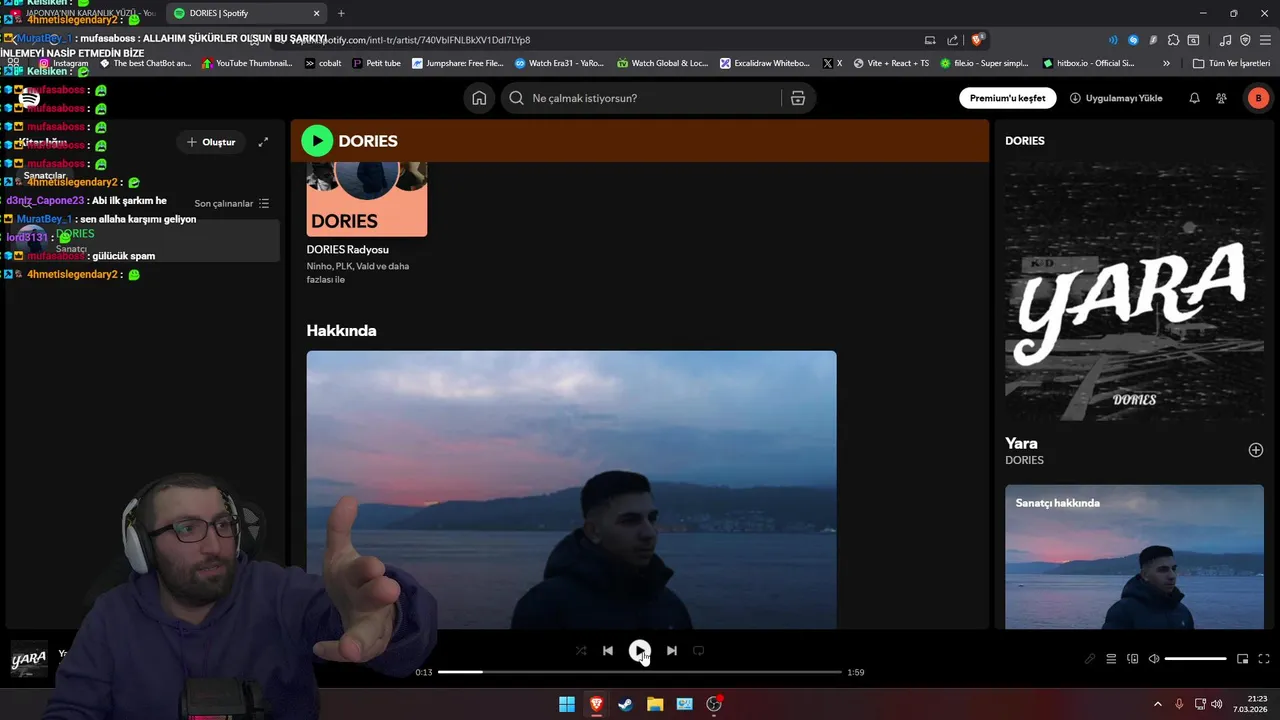The image size is (1280, 720).
Task: Open the Excalidraw Whiteboard bookmark
Action: pyautogui.click(x=765, y=63)
